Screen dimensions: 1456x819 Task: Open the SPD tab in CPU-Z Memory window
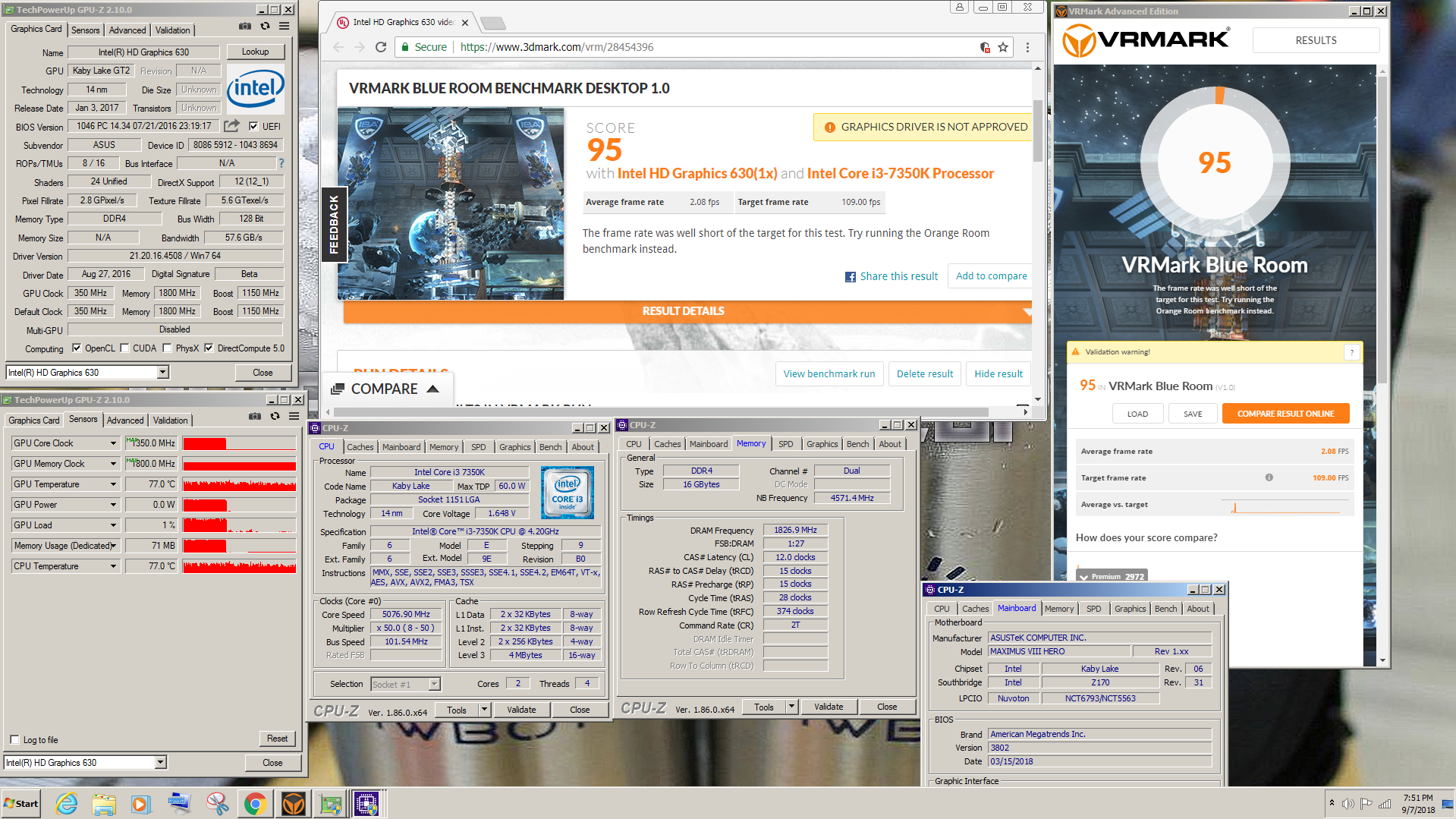[786, 444]
